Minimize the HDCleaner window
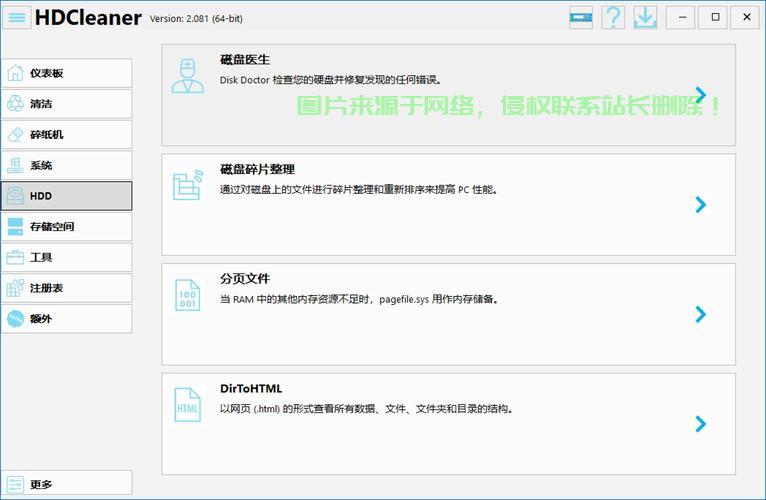766x500 pixels. coord(683,18)
